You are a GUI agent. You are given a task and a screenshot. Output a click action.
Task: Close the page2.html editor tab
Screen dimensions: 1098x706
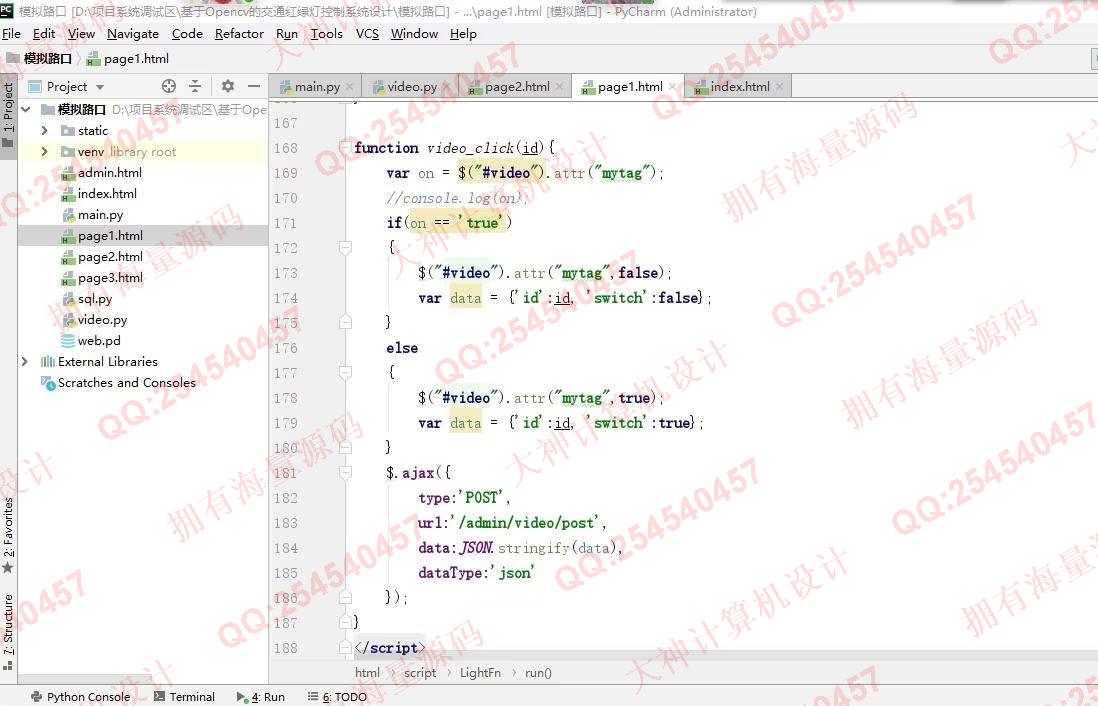560,87
